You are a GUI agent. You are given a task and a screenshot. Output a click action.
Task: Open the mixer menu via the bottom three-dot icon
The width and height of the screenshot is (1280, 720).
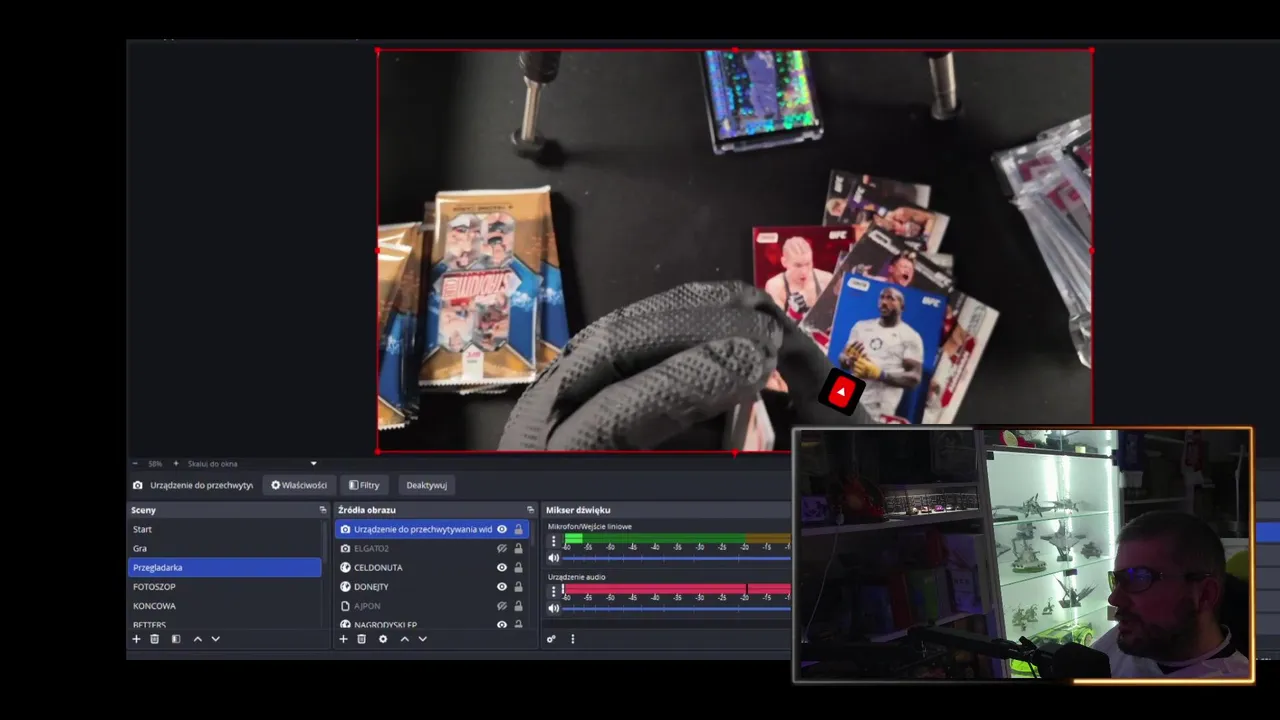572,639
